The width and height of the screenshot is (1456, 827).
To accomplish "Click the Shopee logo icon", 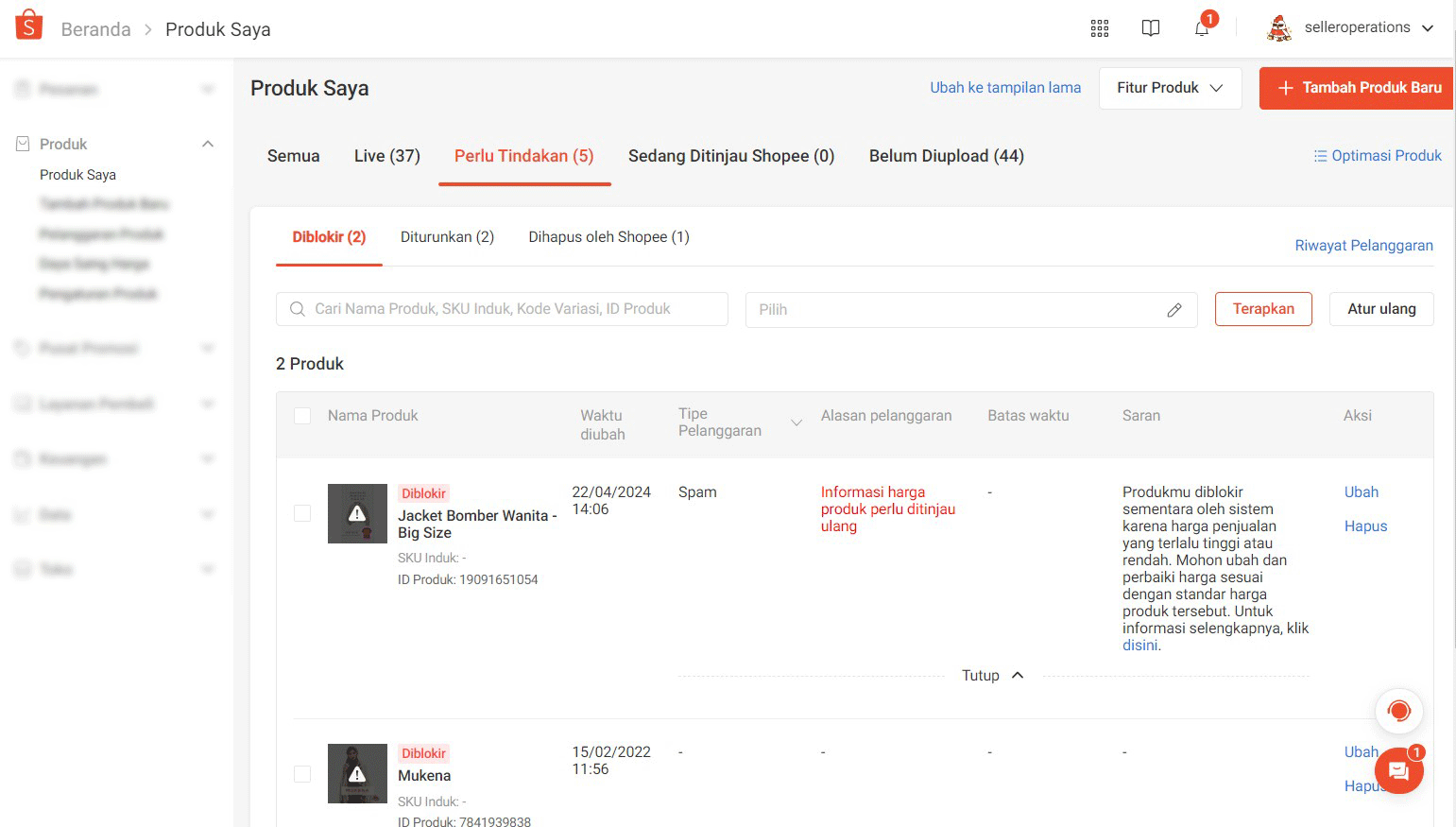I will point(29,26).
